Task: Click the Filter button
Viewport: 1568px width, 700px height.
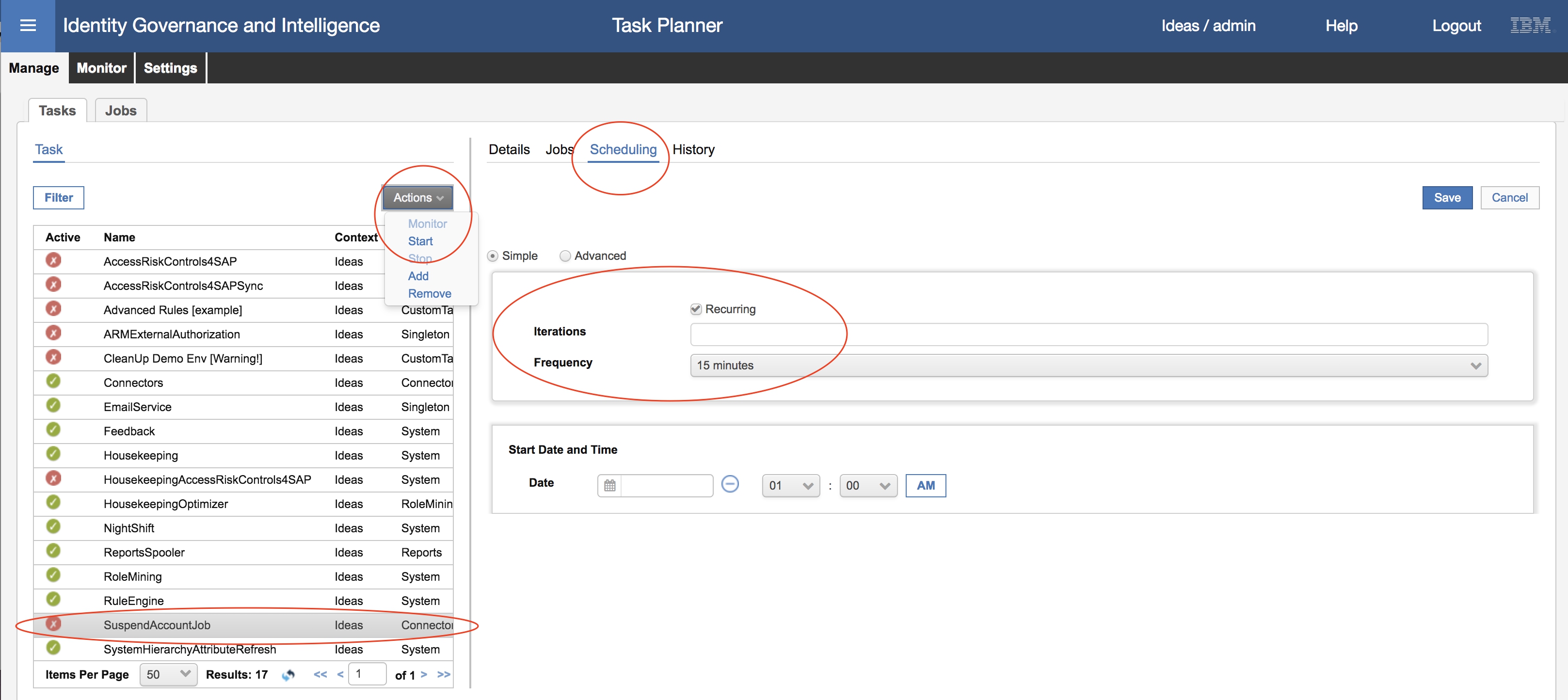Action: 59,198
